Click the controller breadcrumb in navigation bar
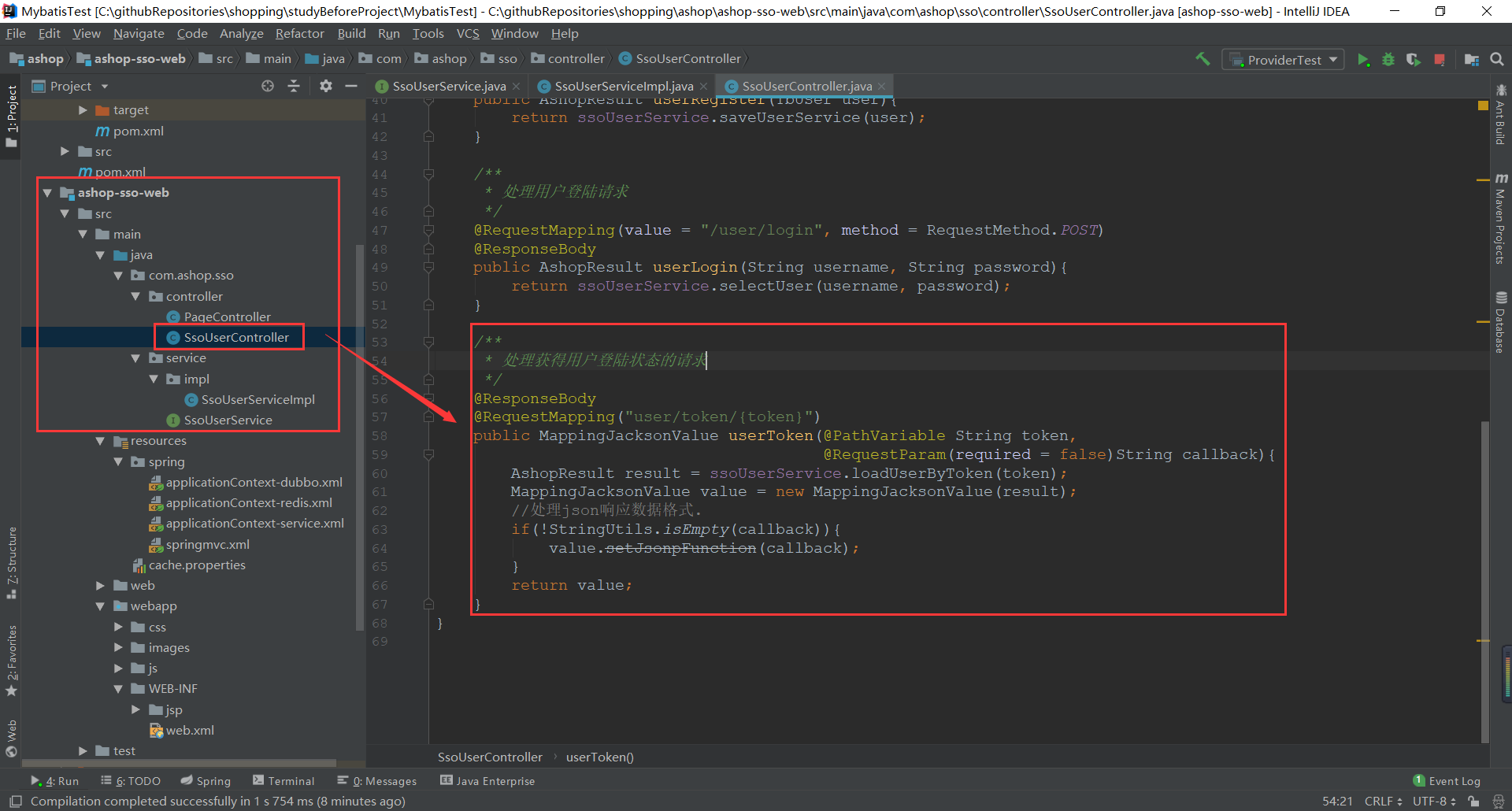This screenshot has width=1512, height=811. pyautogui.click(x=576, y=59)
